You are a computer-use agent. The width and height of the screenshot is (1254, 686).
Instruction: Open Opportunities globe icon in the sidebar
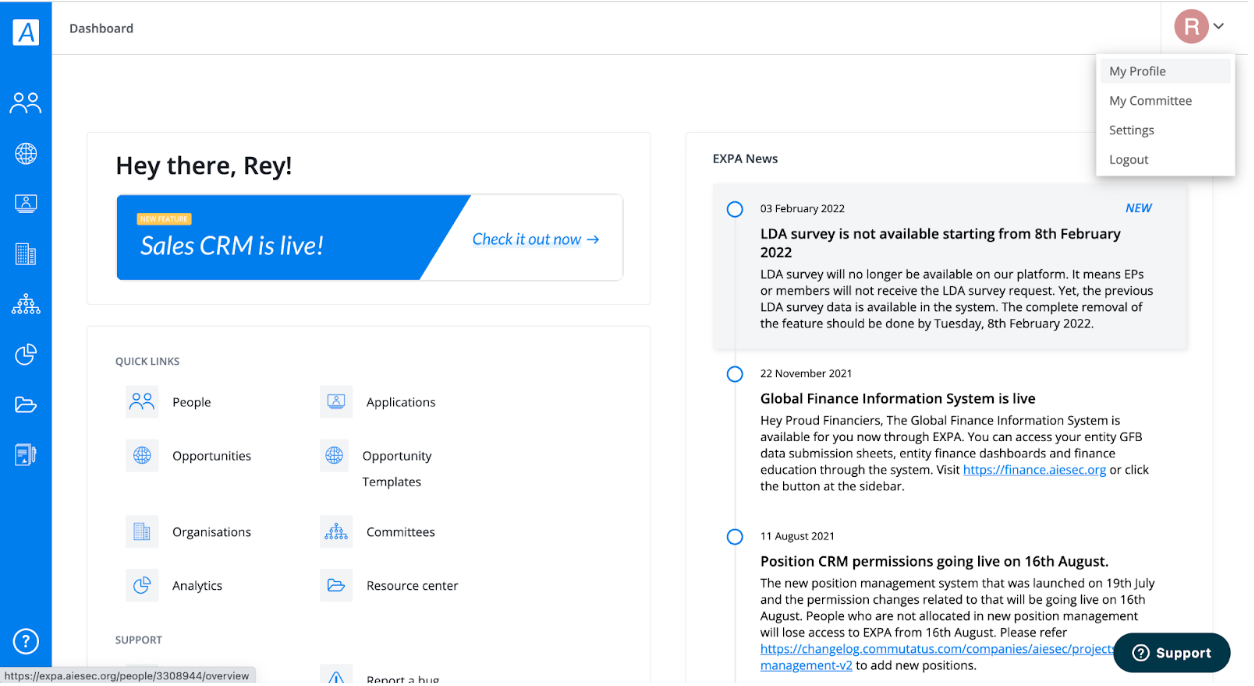pos(26,153)
